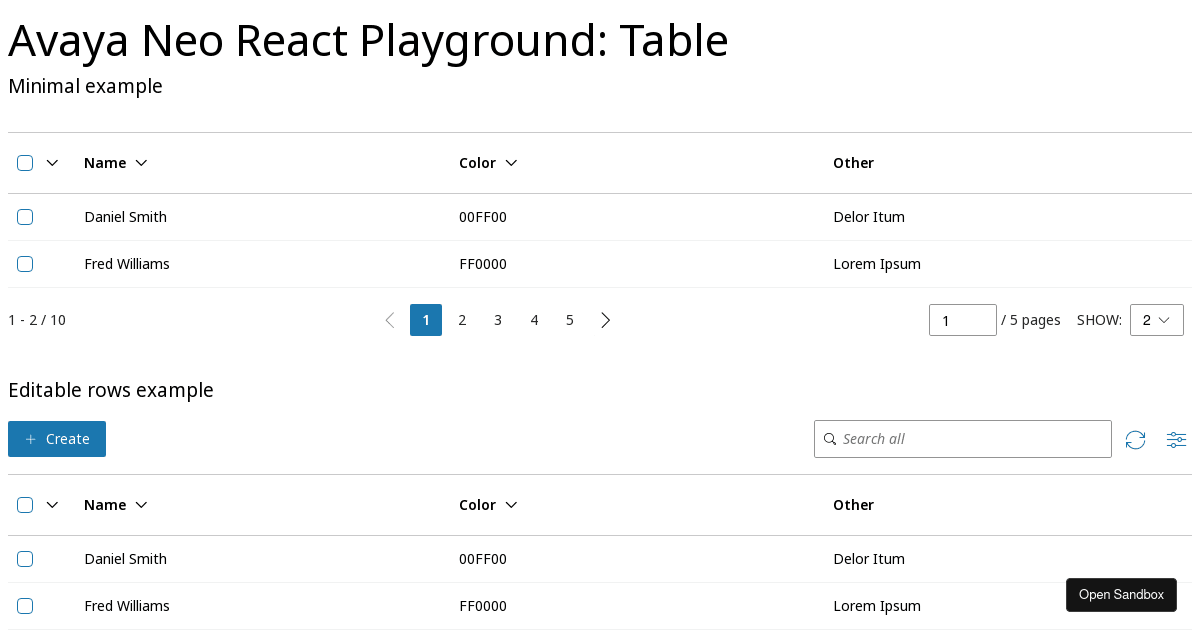
Task: Click the Other column header in Minimal example
Action: (x=853, y=163)
